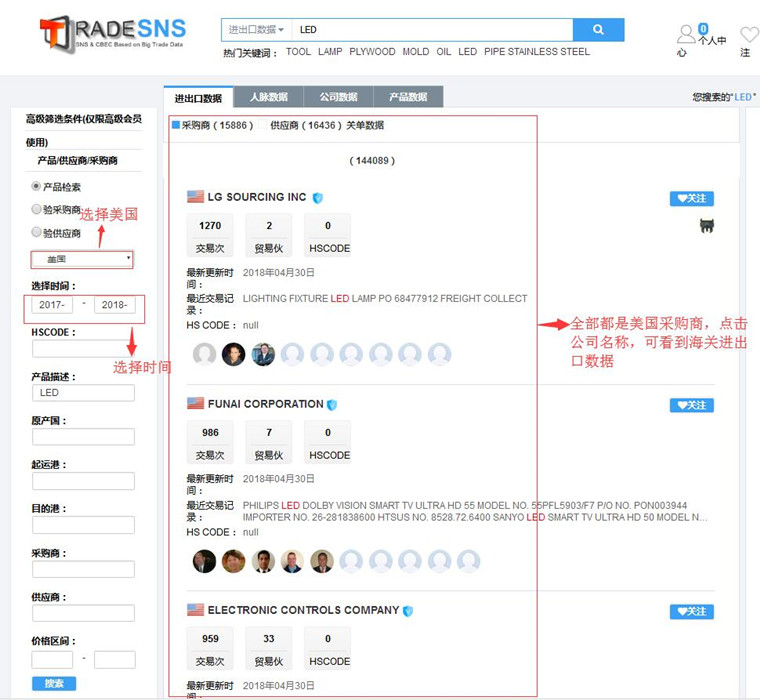This screenshot has height=700, width=760.
Task: Switch to the 人脉数据 tab
Action: point(269,97)
